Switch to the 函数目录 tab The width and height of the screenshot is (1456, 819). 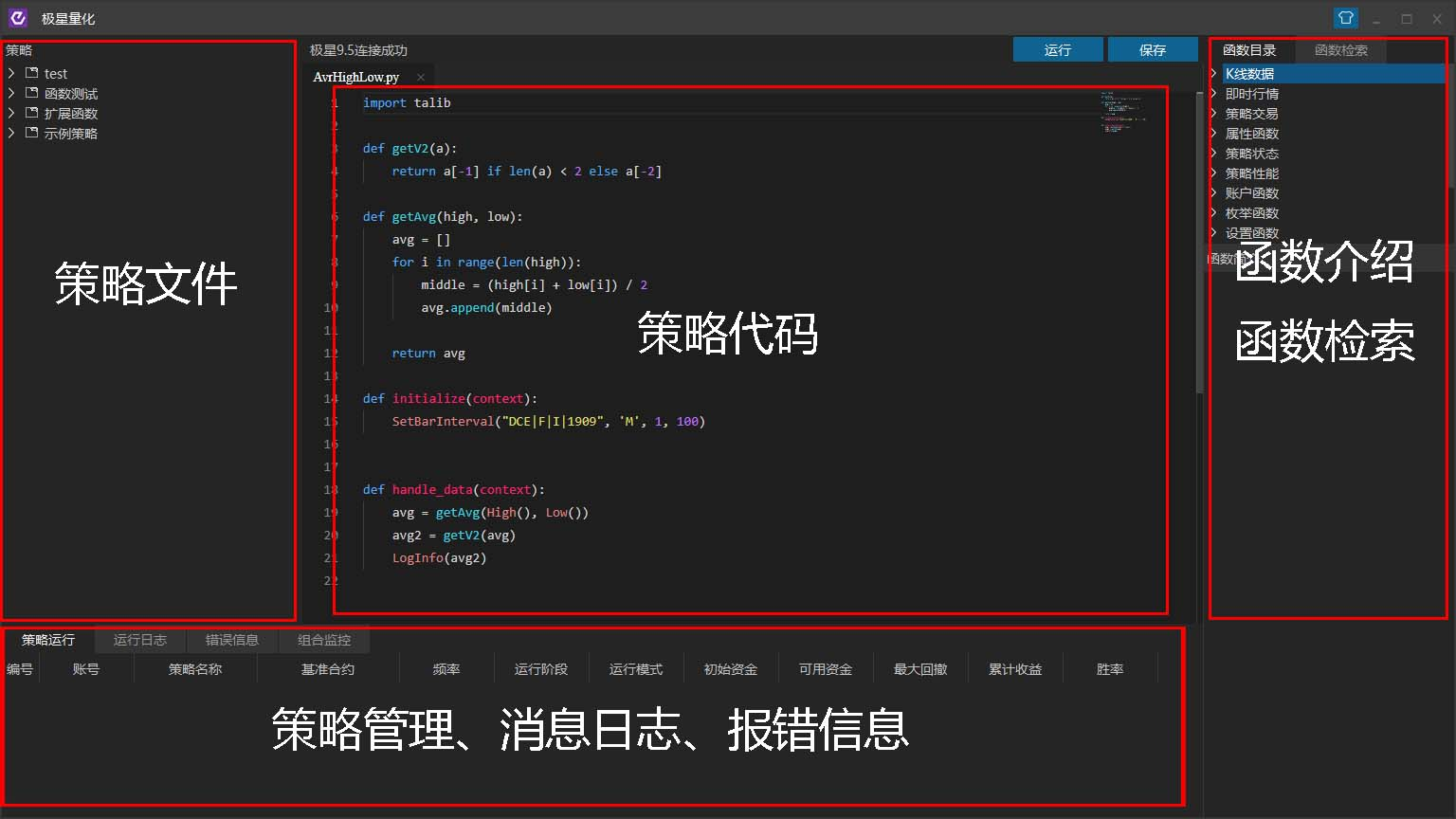[1249, 50]
